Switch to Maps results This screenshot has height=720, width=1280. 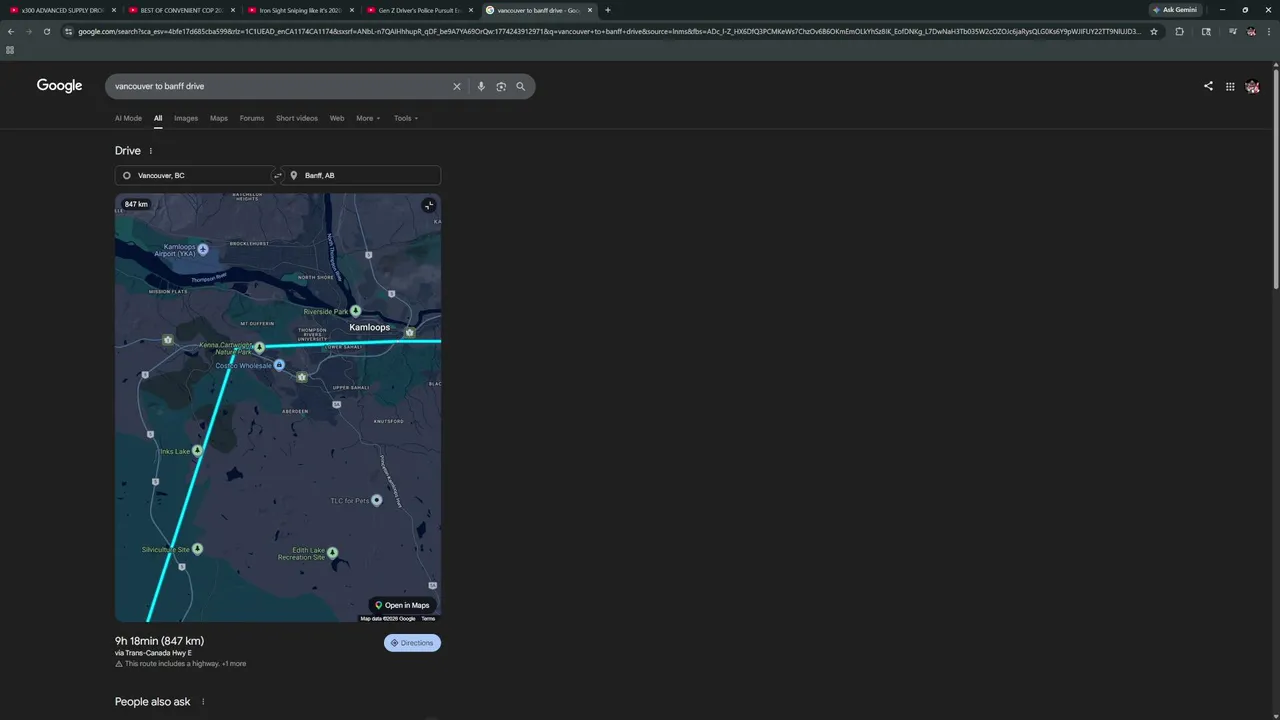[x=219, y=118]
